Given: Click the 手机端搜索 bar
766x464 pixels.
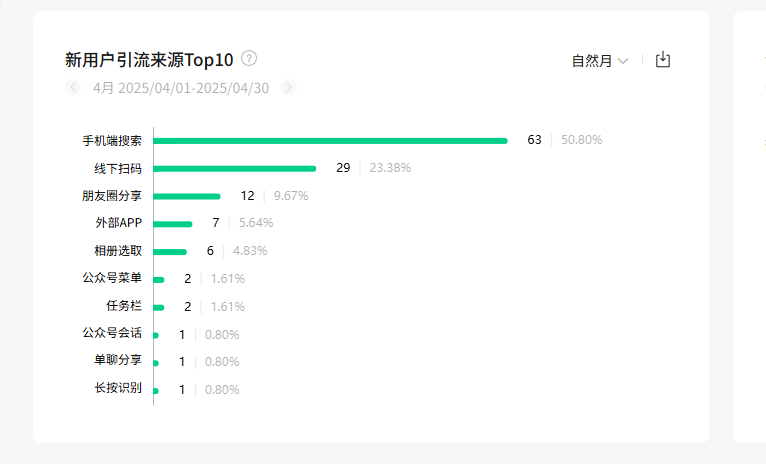Looking at the screenshot, I should coord(330,141).
